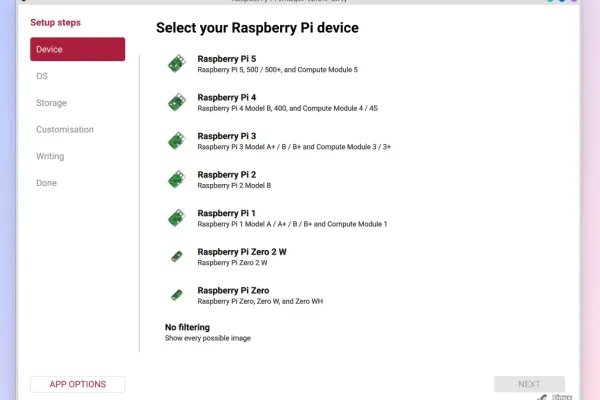Screen dimensions: 600x400
Task: Open APP OPTIONS
Action: click(x=78, y=384)
